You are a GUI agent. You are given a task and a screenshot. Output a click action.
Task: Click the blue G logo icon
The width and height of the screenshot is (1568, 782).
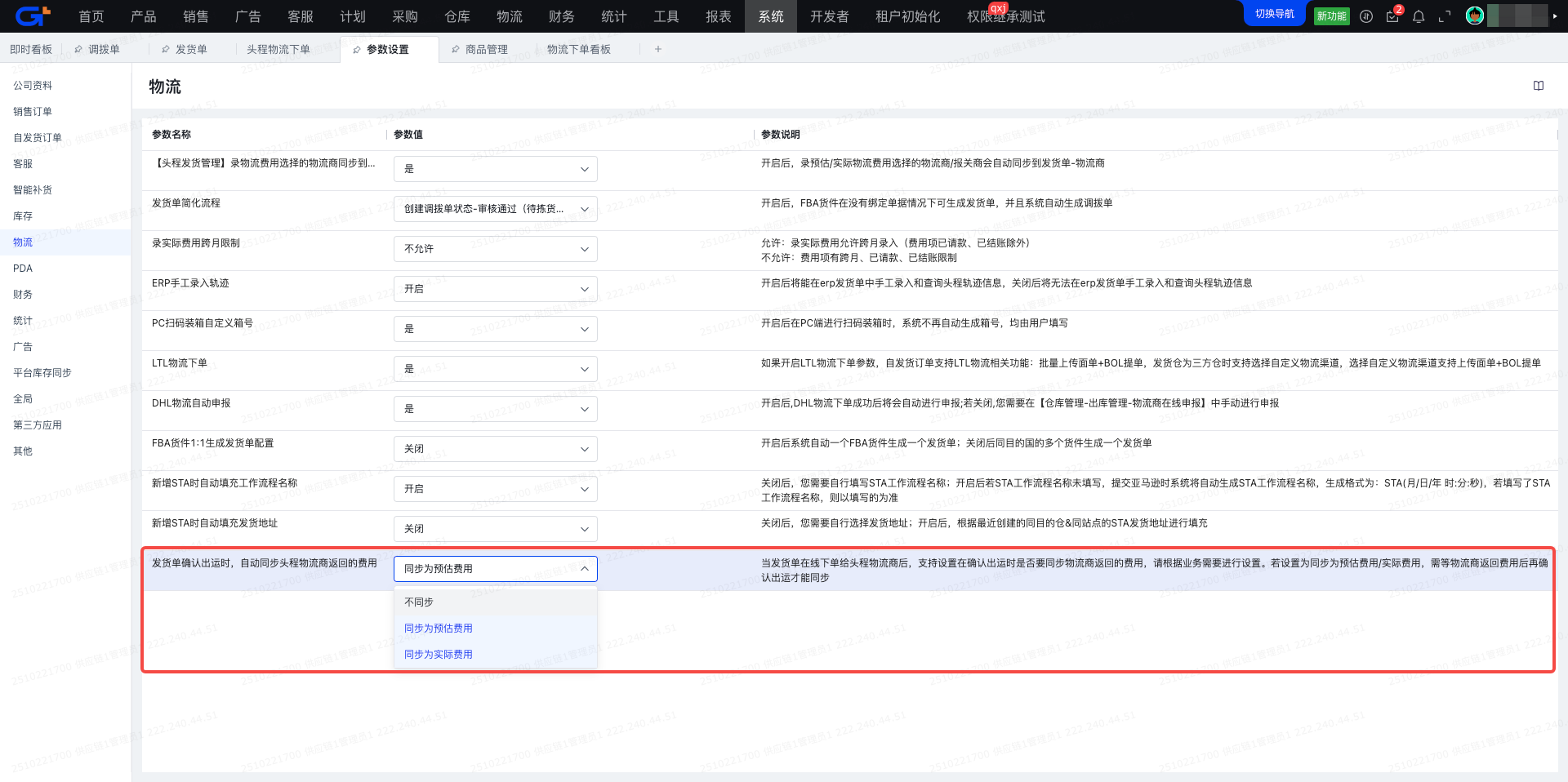(x=33, y=16)
